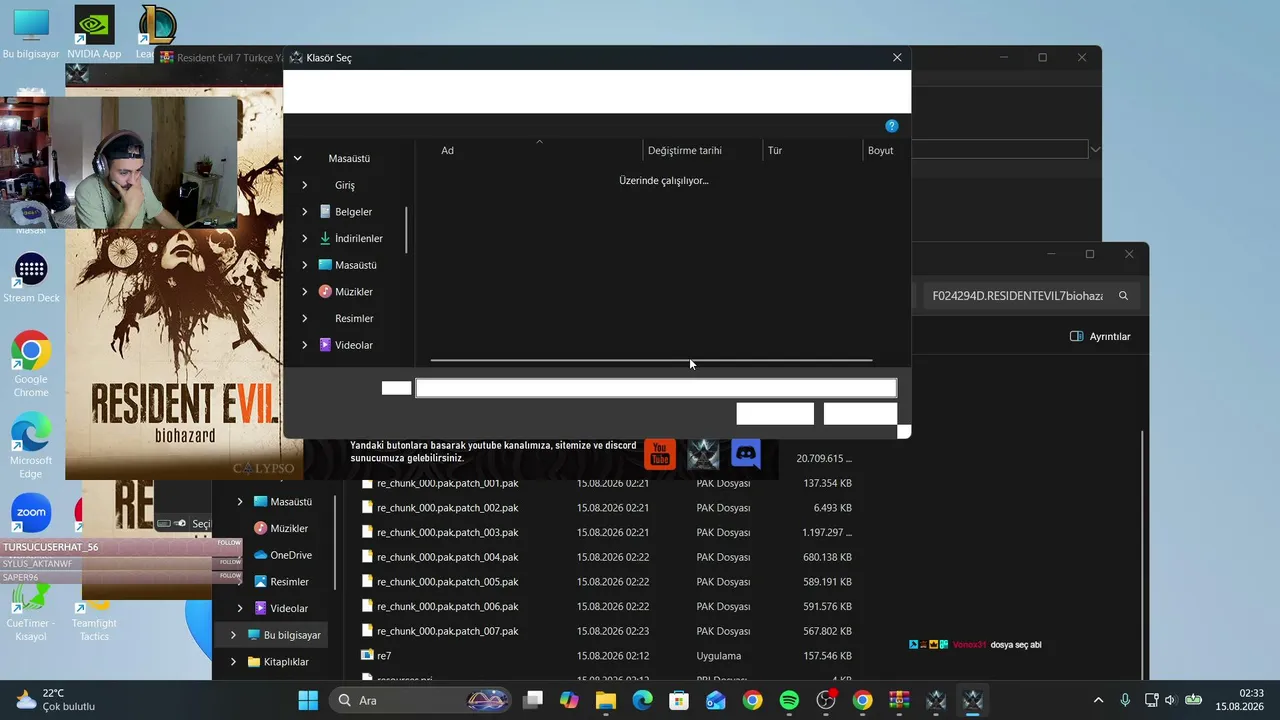Select the re7 application file
This screenshot has height=720, width=1280.
click(376, 656)
